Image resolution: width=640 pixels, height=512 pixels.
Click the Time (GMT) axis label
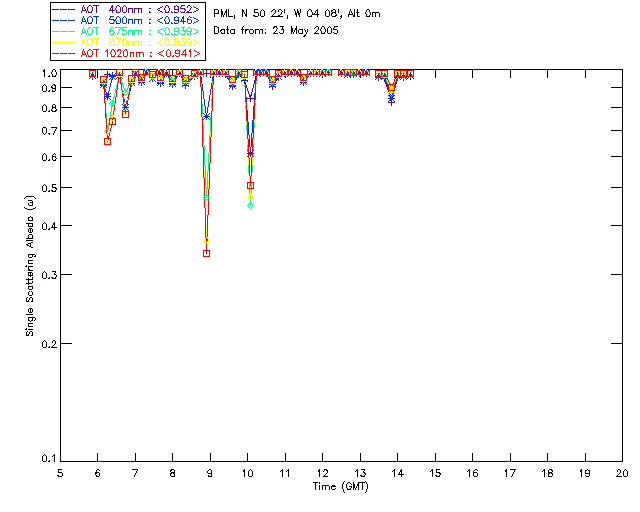(x=340, y=487)
